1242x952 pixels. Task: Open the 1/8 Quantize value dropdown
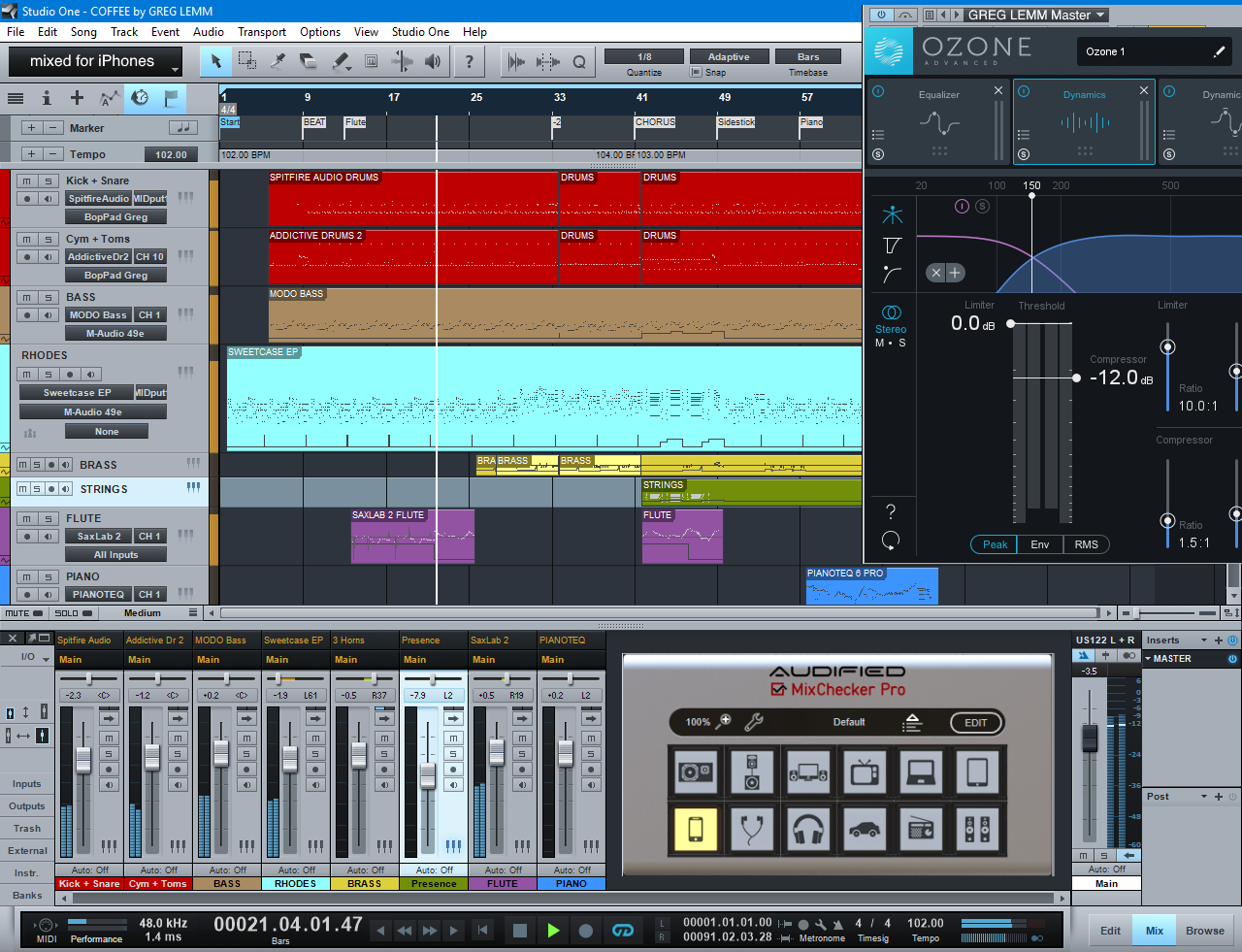tap(644, 57)
